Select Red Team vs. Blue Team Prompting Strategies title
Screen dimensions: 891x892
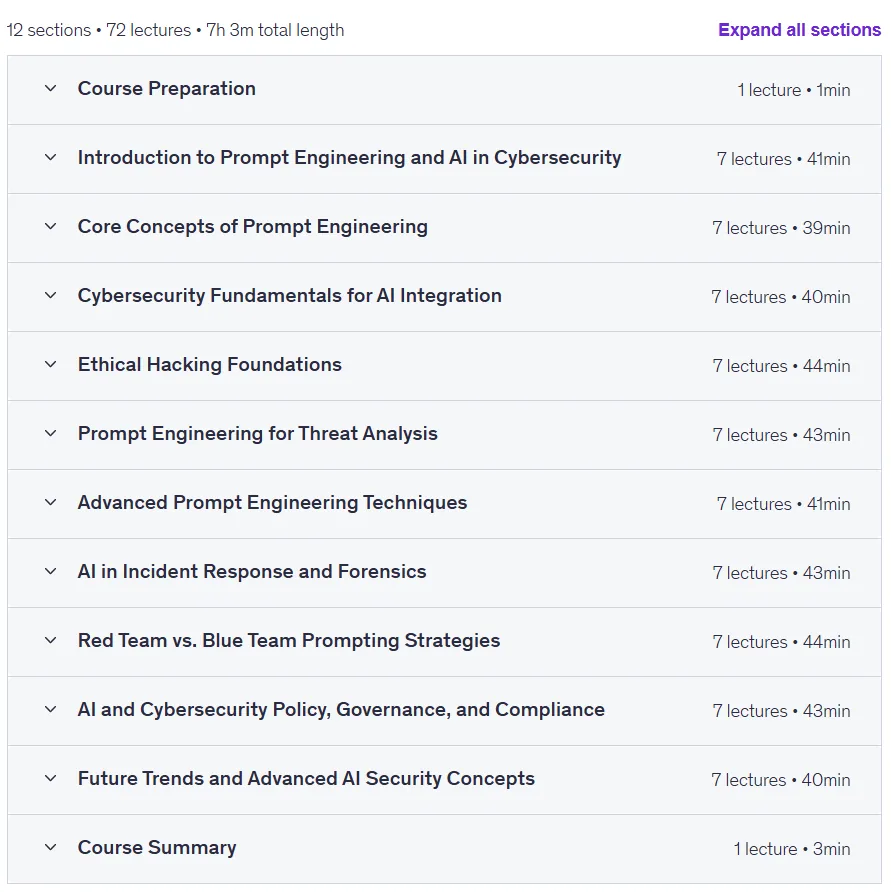[289, 641]
